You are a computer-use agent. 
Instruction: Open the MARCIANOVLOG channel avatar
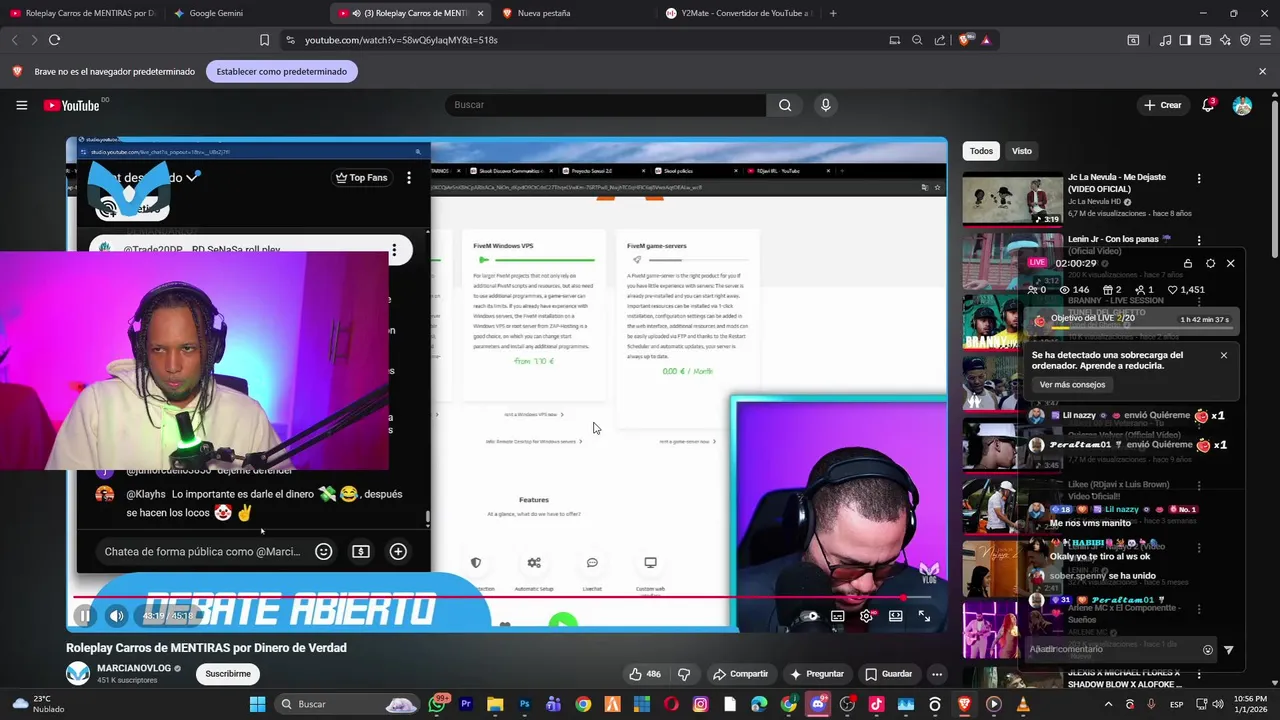coord(78,673)
